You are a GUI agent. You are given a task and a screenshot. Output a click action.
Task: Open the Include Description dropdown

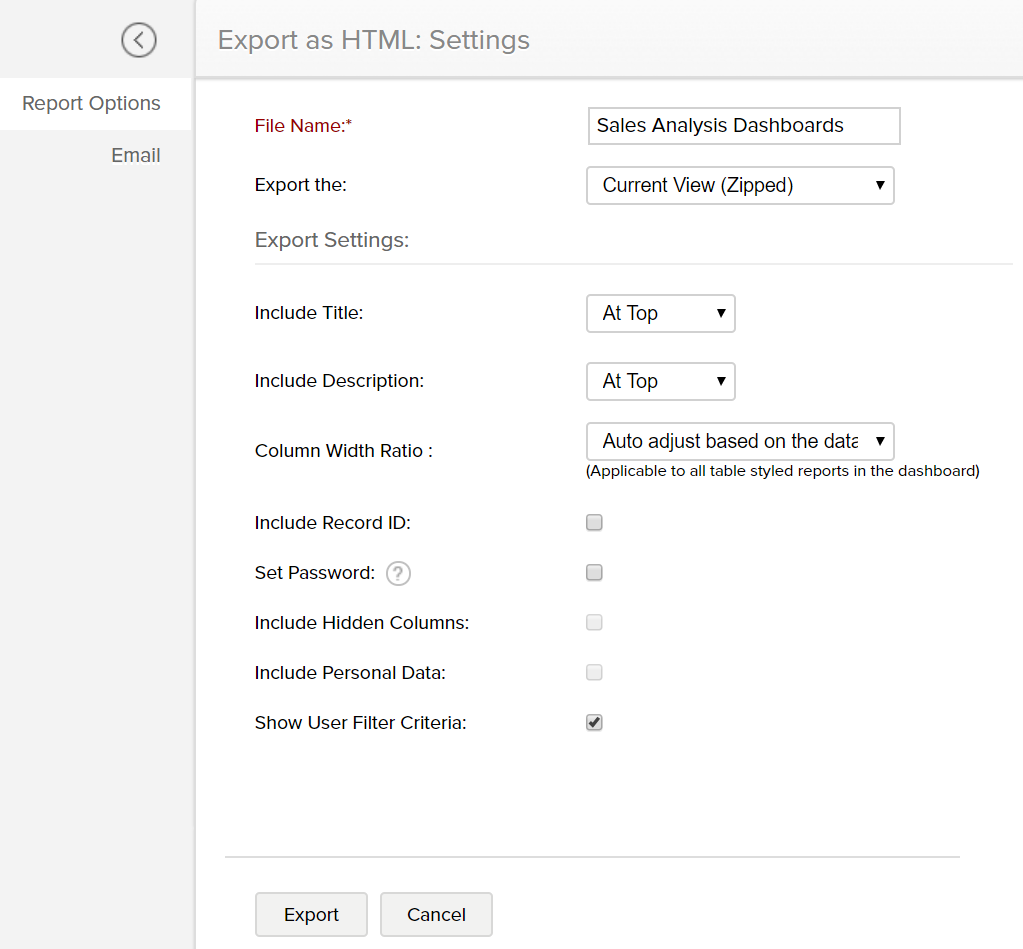coord(660,382)
